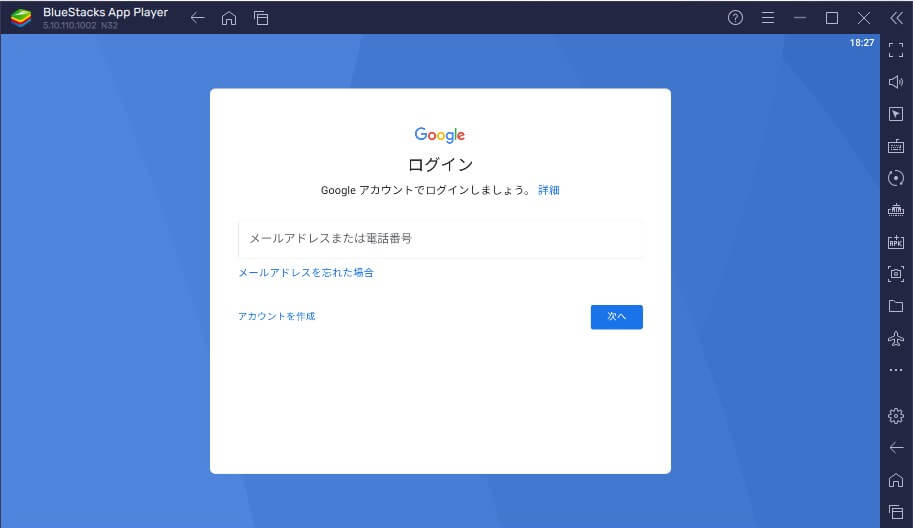This screenshot has height=528, width=913.
Task: Click the cursor lock icon in sidebar
Action: [896, 114]
